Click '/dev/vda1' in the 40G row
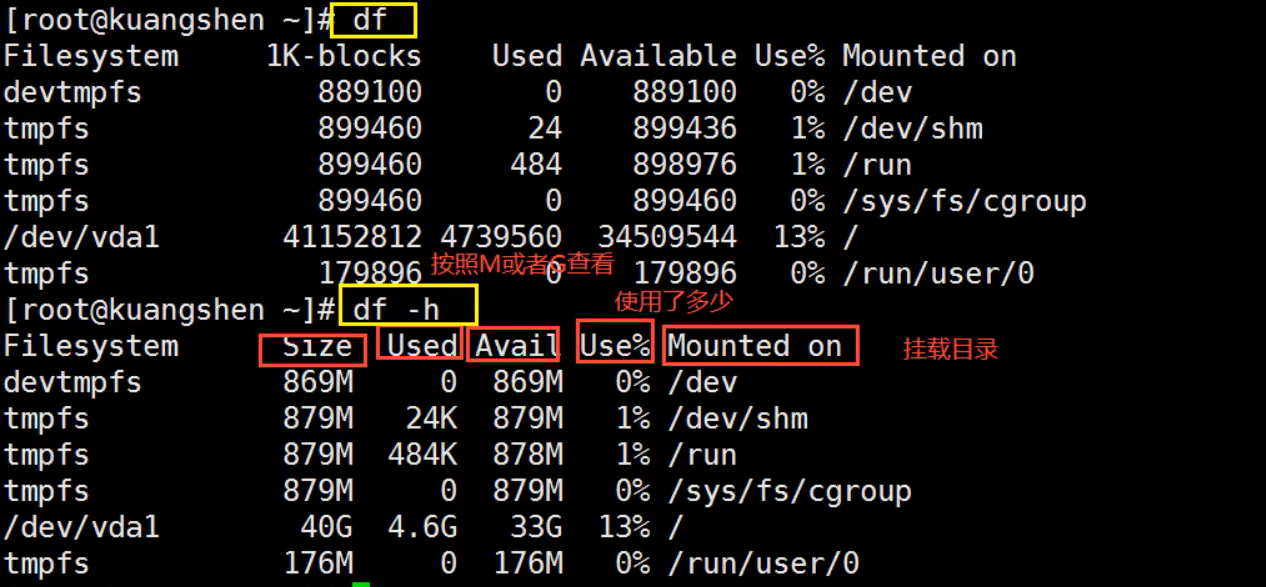The height and width of the screenshot is (587, 1266). [x=81, y=527]
